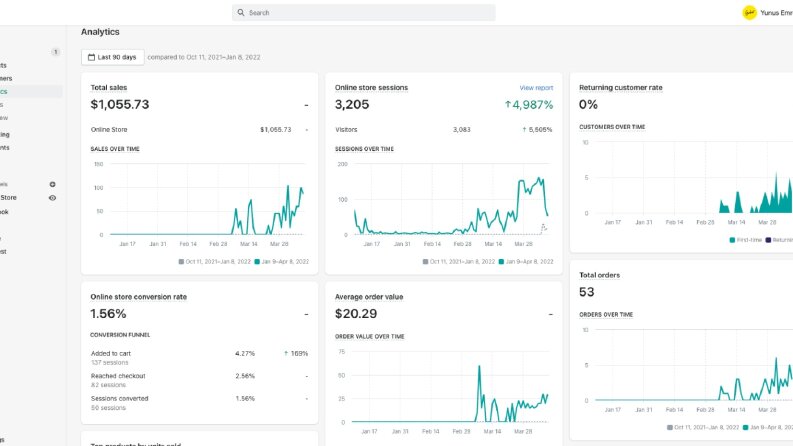
Task: Click the Sales over time chart
Action: coord(200,204)
